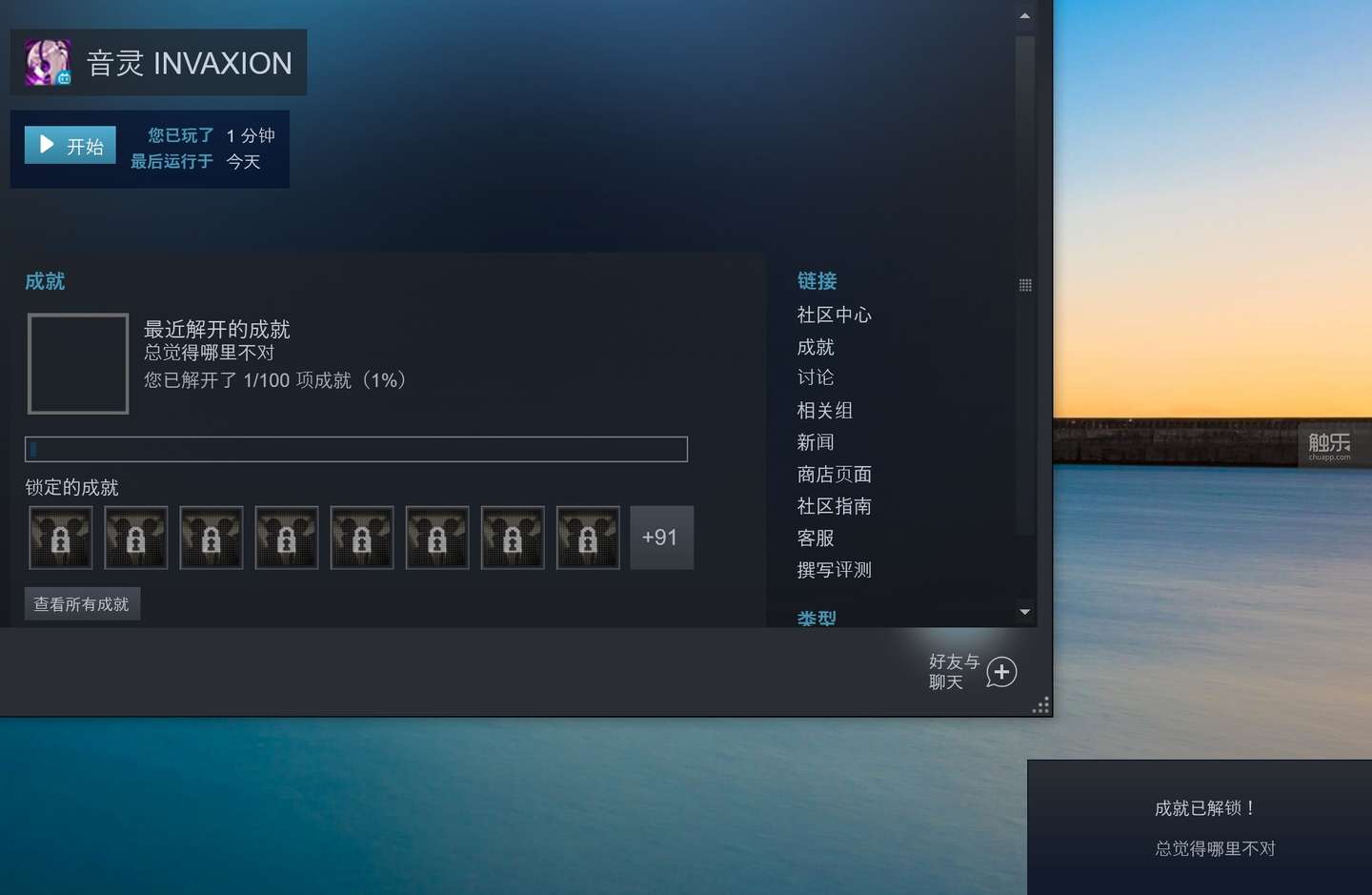Screen dimensions: 1372x895
Task: Open the 社区中心 link
Action: tap(834, 315)
